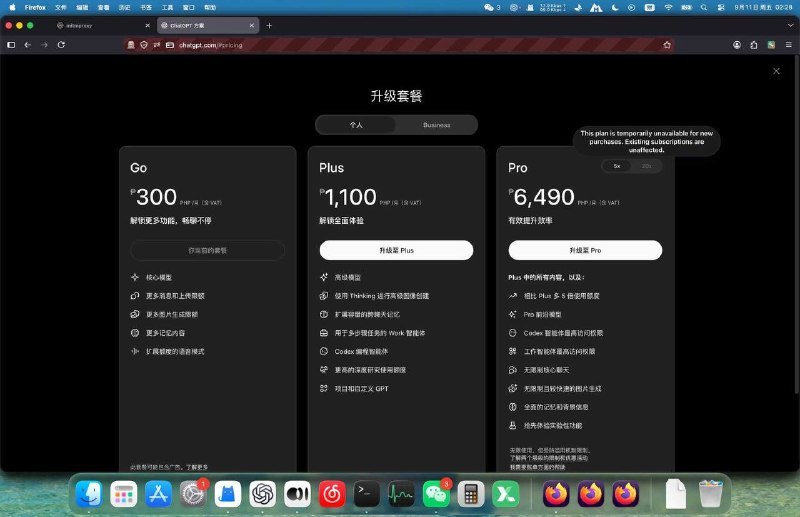Open the 文件 menu
This screenshot has height=517, width=800.
pos(61,8)
